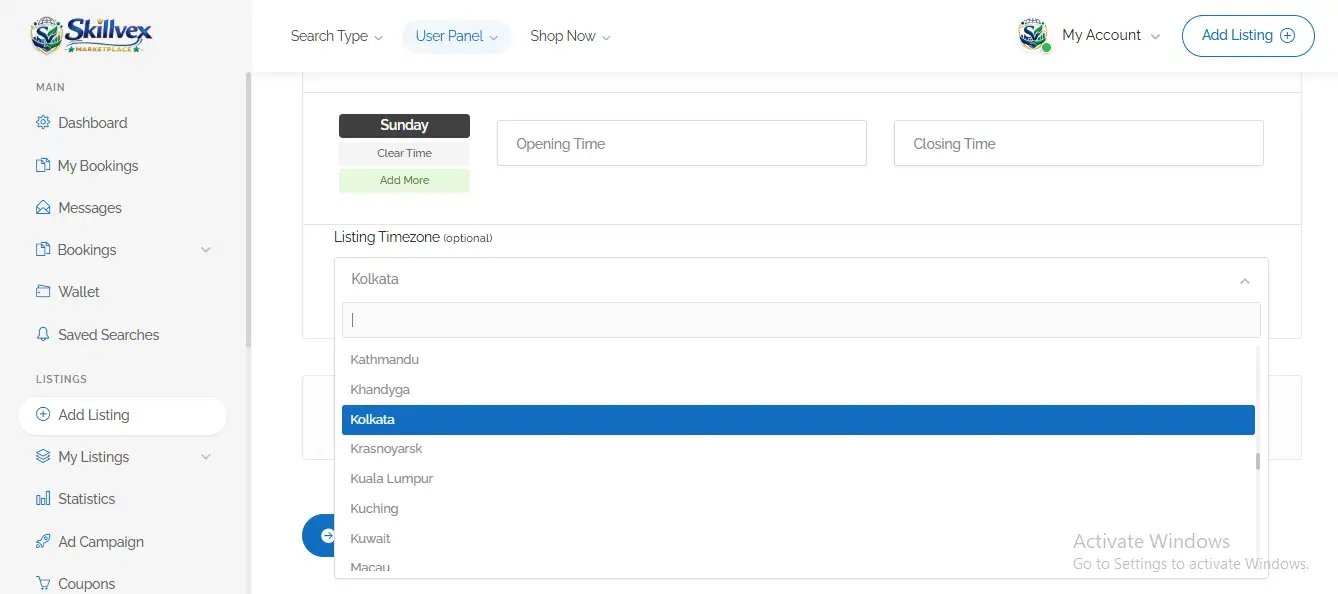The width and height of the screenshot is (1338, 594).
Task: Click the Saved Searches bell icon
Action: point(43,335)
